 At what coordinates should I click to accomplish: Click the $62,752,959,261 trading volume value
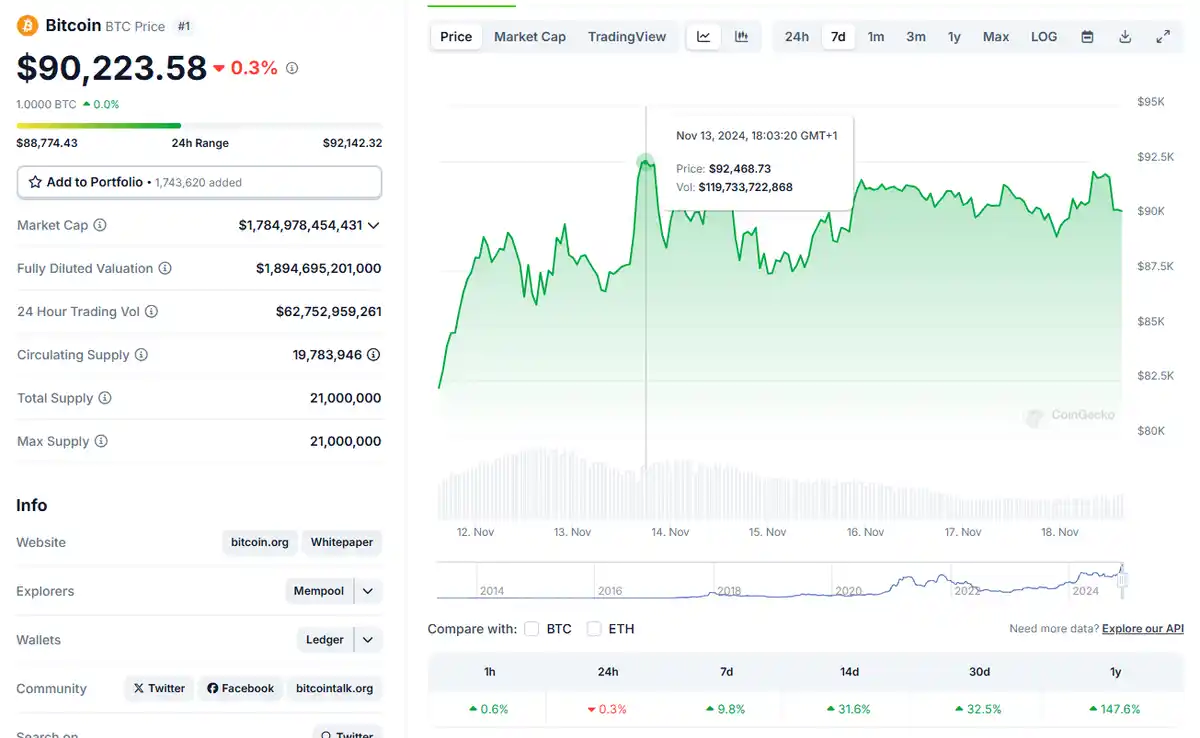329,311
